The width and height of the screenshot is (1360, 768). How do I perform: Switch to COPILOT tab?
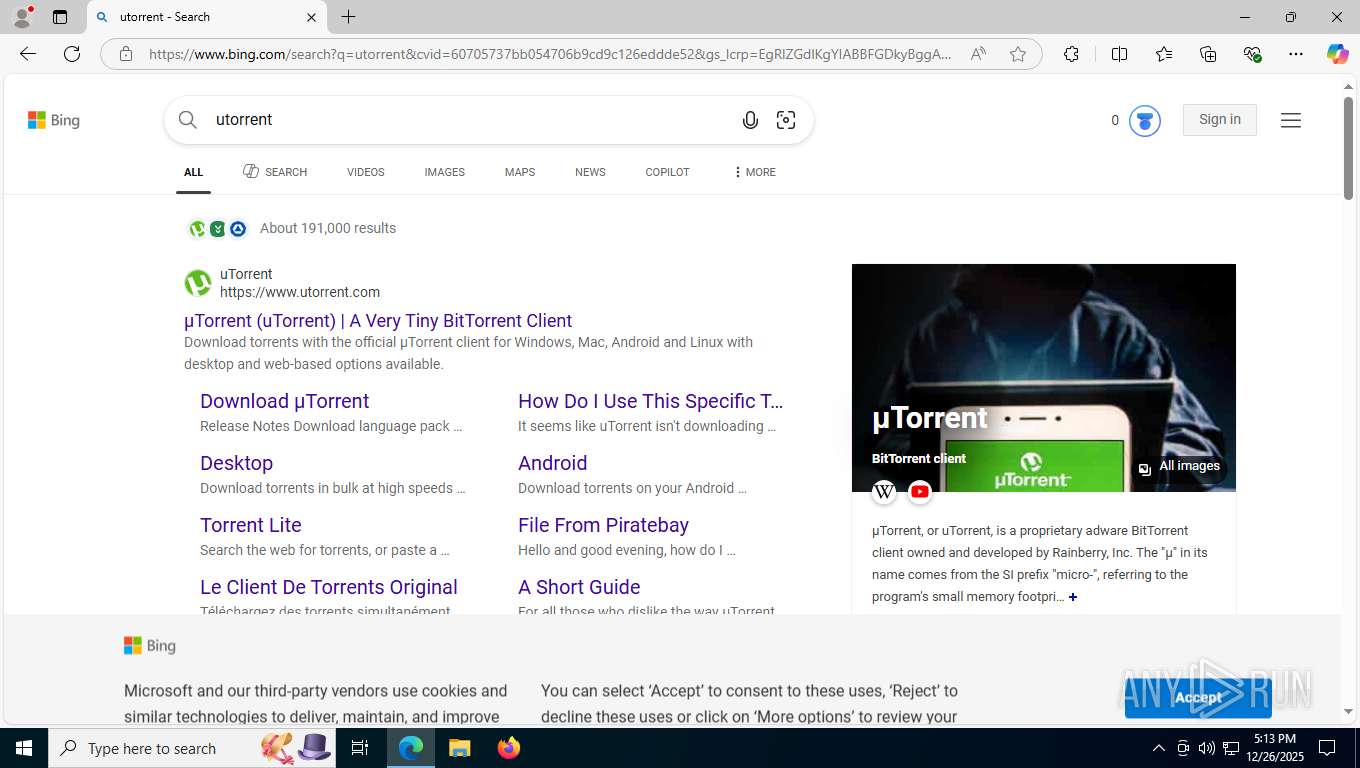668,172
